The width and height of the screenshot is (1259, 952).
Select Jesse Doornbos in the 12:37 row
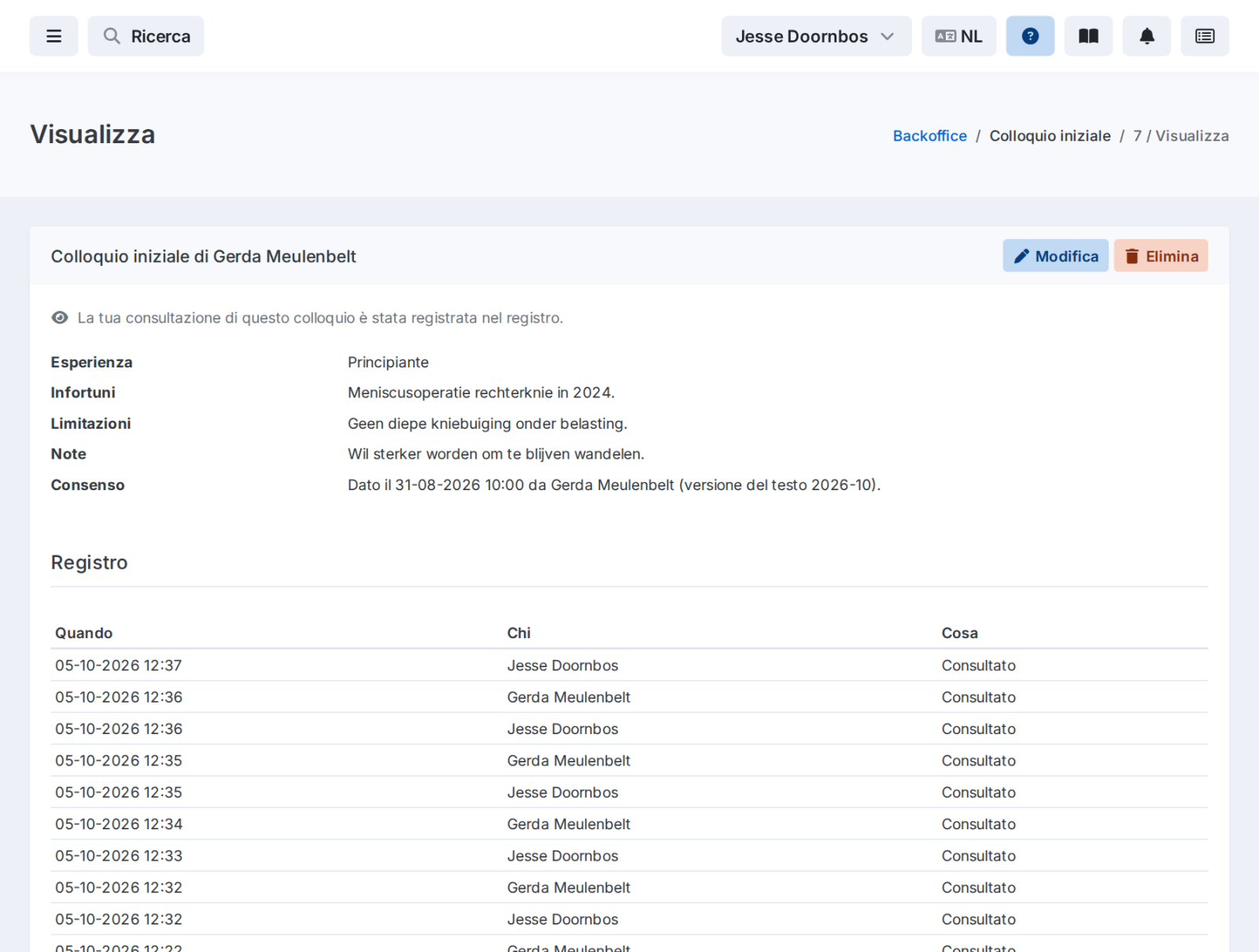[x=563, y=666]
